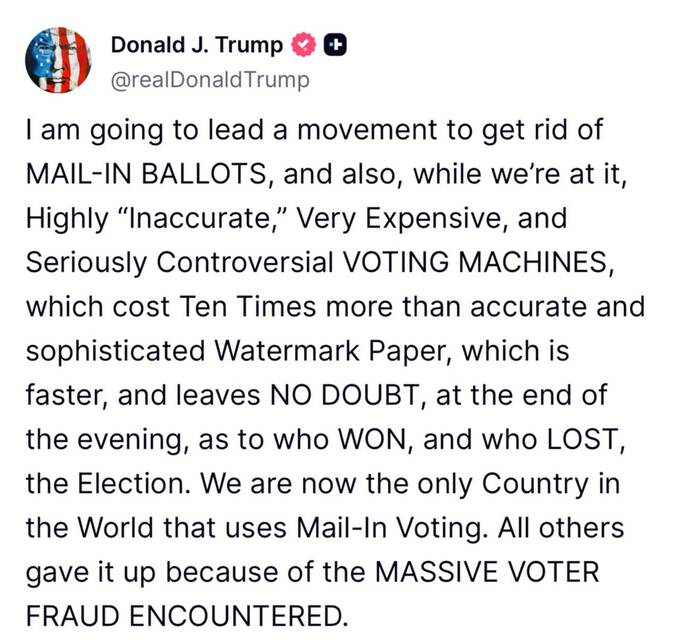Click the @realDonaldTrump handle

(210, 81)
